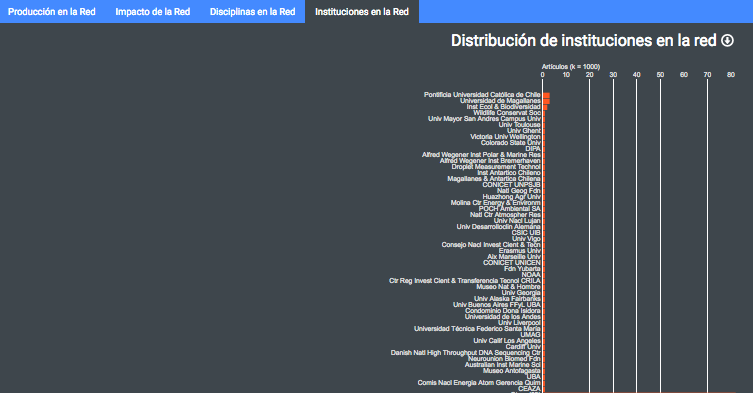The image size is (753, 393).
Task: Click the Wildlife Conservat Soc label
Action: pyautogui.click(x=507, y=113)
